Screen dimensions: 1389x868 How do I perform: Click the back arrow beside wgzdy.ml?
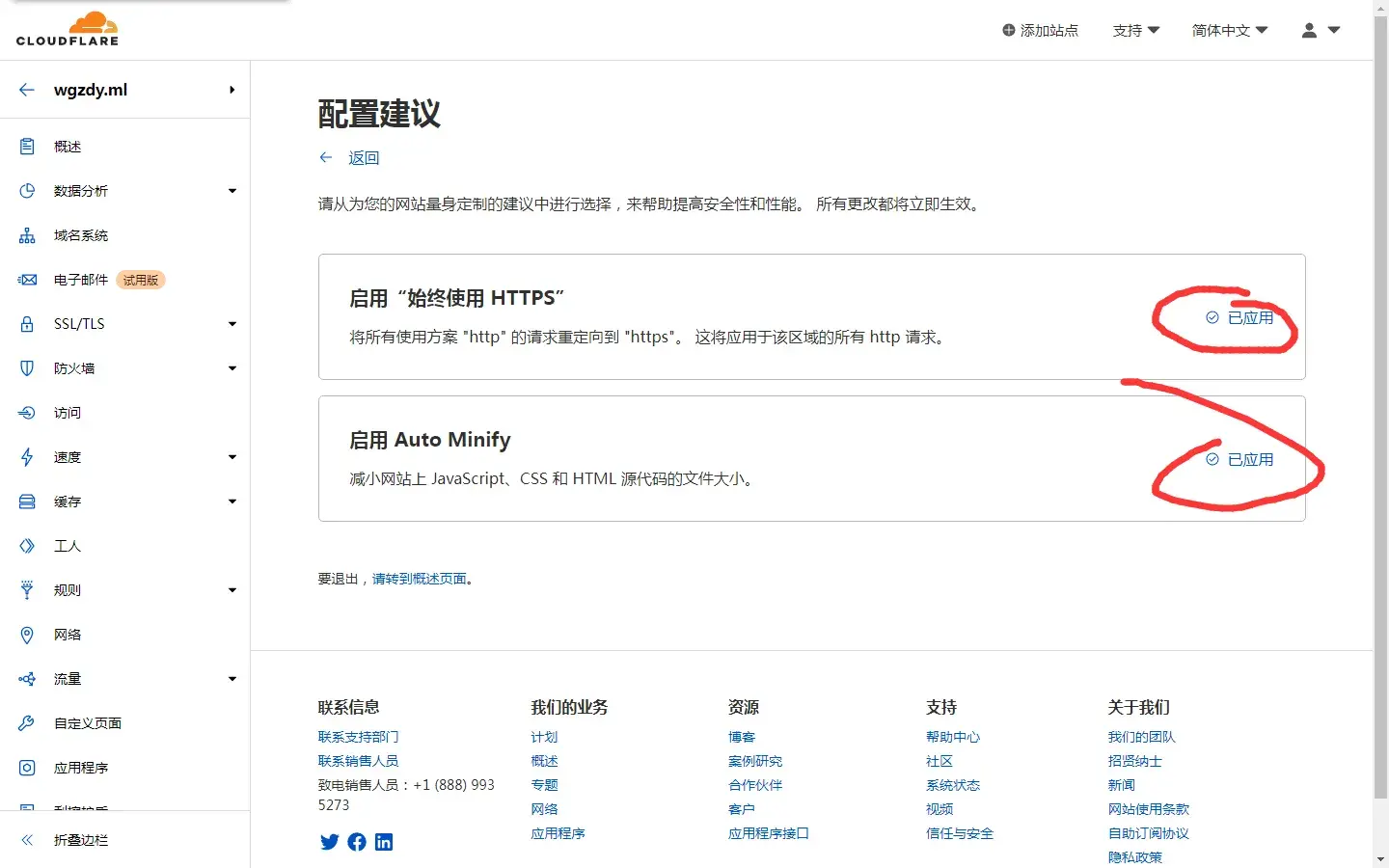click(x=27, y=90)
